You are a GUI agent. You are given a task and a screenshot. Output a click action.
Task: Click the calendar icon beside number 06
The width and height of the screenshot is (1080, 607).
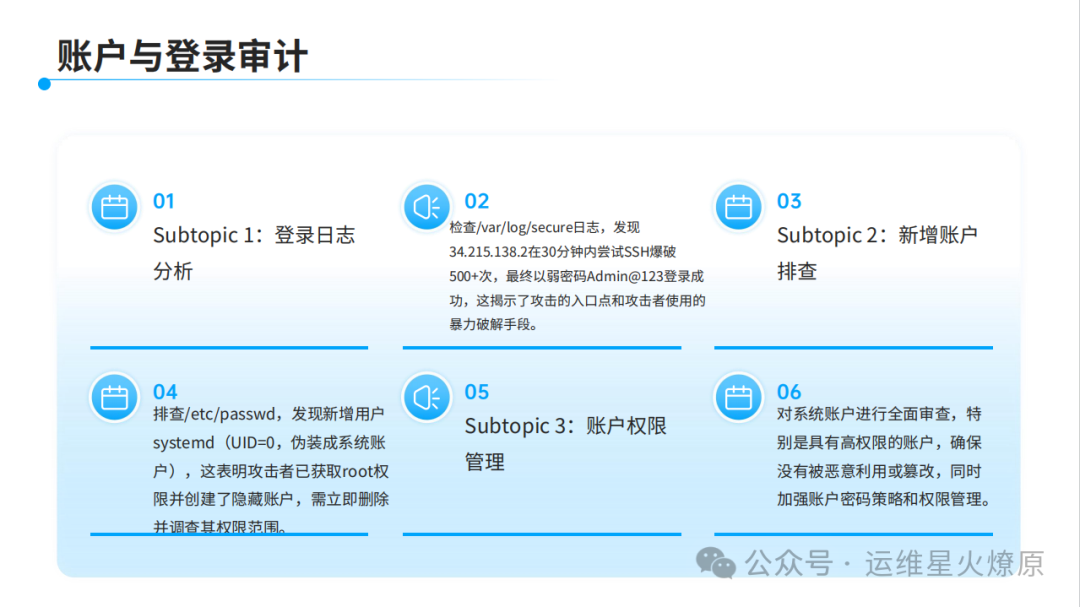point(738,397)
